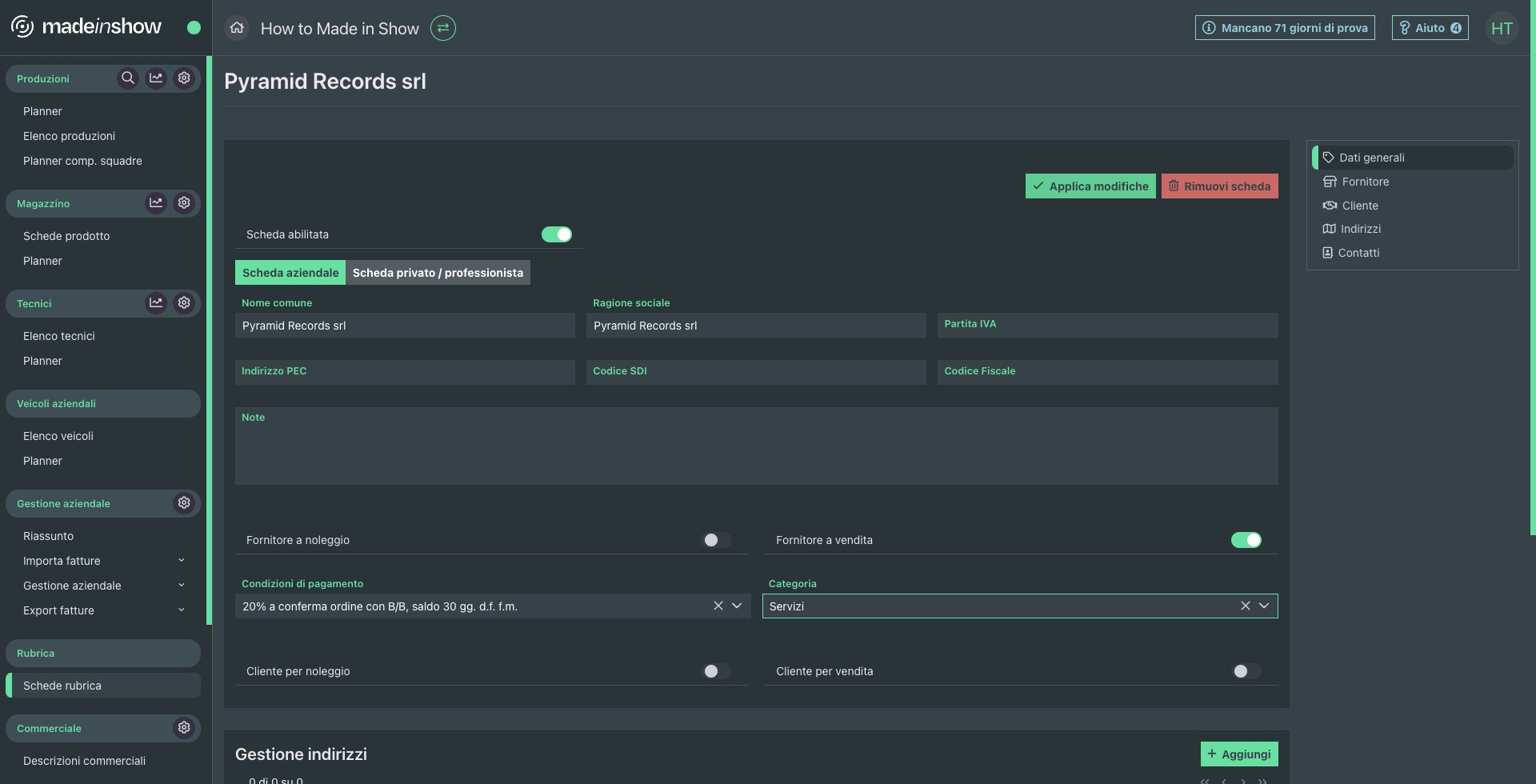1536x784 pixels.
Task: Clear the Condizioni di pagamento selection
Action: pos(718,606)
